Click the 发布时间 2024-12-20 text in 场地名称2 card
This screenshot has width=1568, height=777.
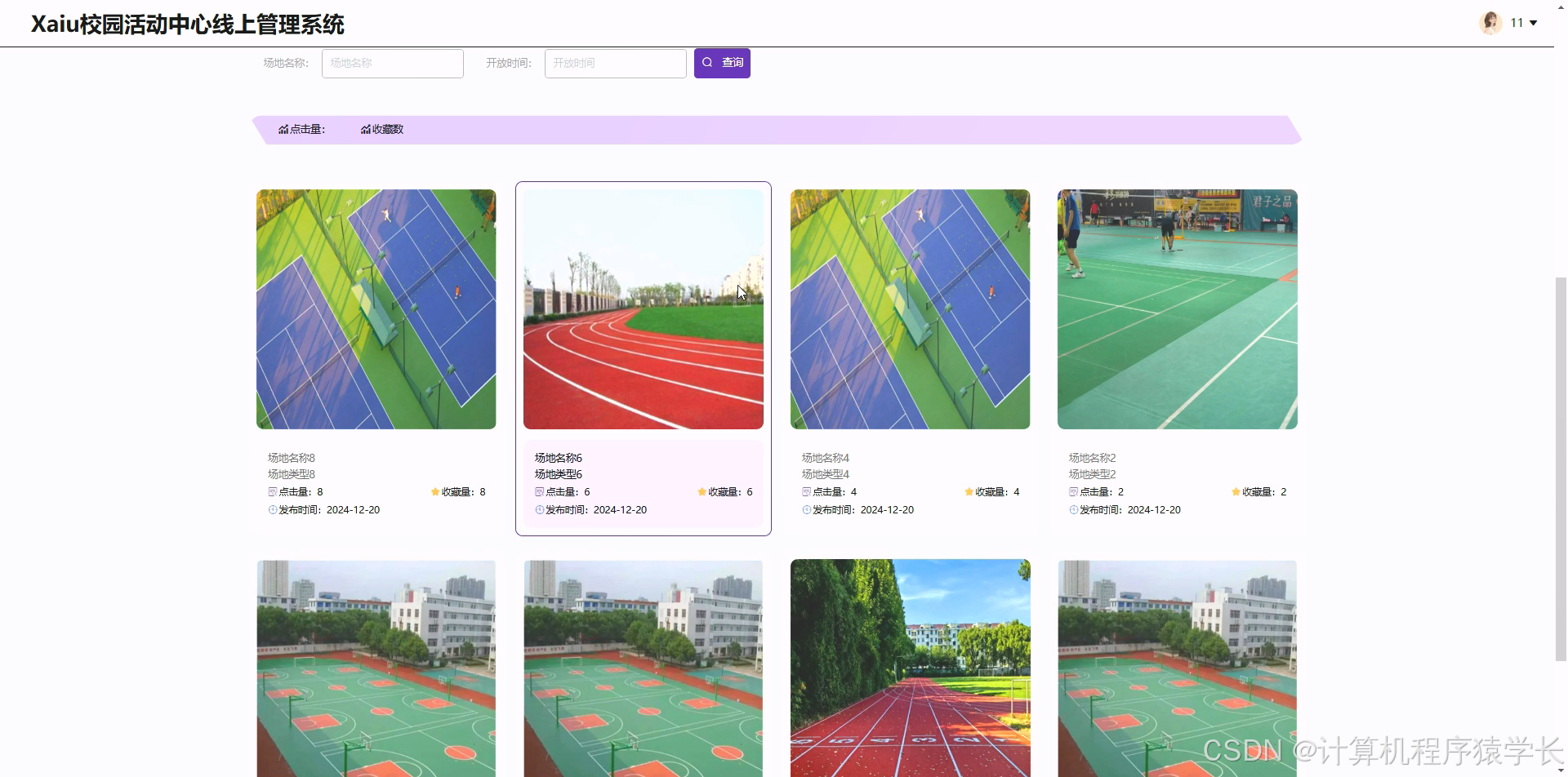coord(1130,510)
